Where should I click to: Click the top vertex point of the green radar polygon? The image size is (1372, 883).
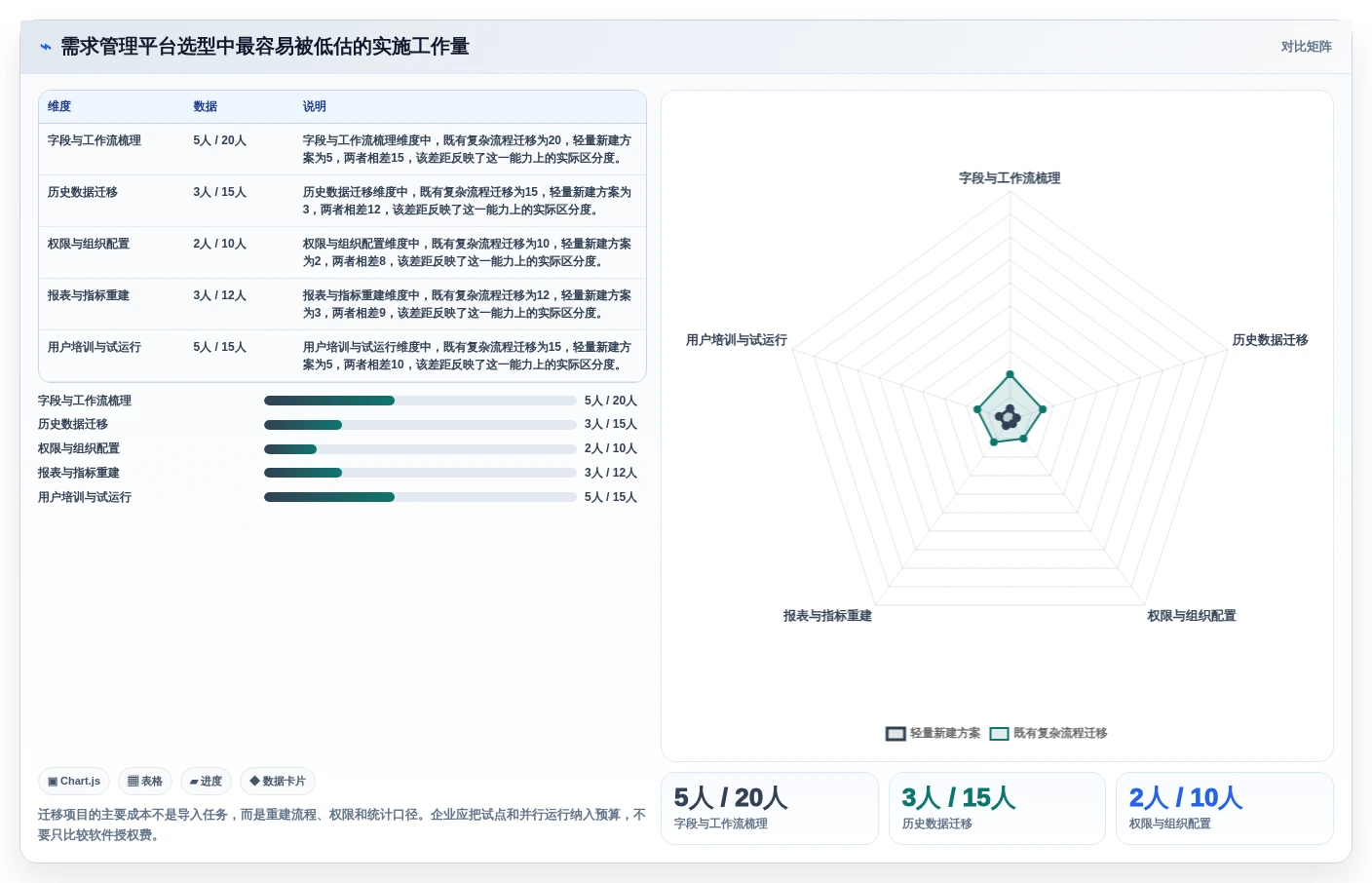coord(1010,374)
